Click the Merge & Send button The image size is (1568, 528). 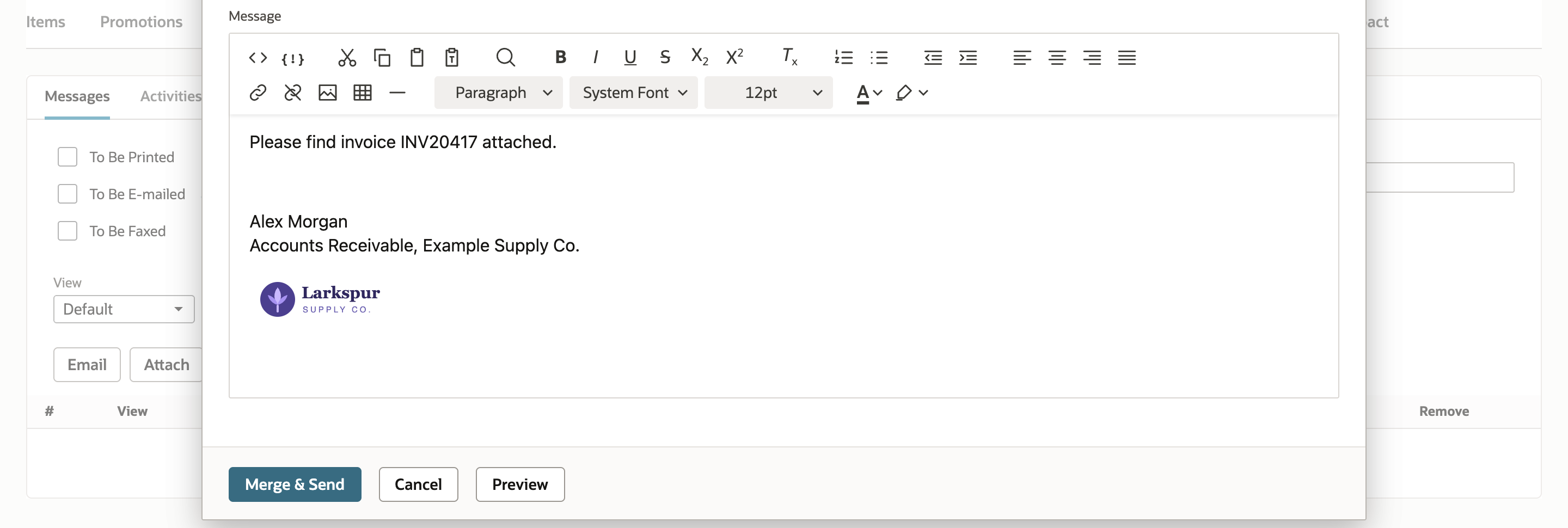tap(295, 484)
